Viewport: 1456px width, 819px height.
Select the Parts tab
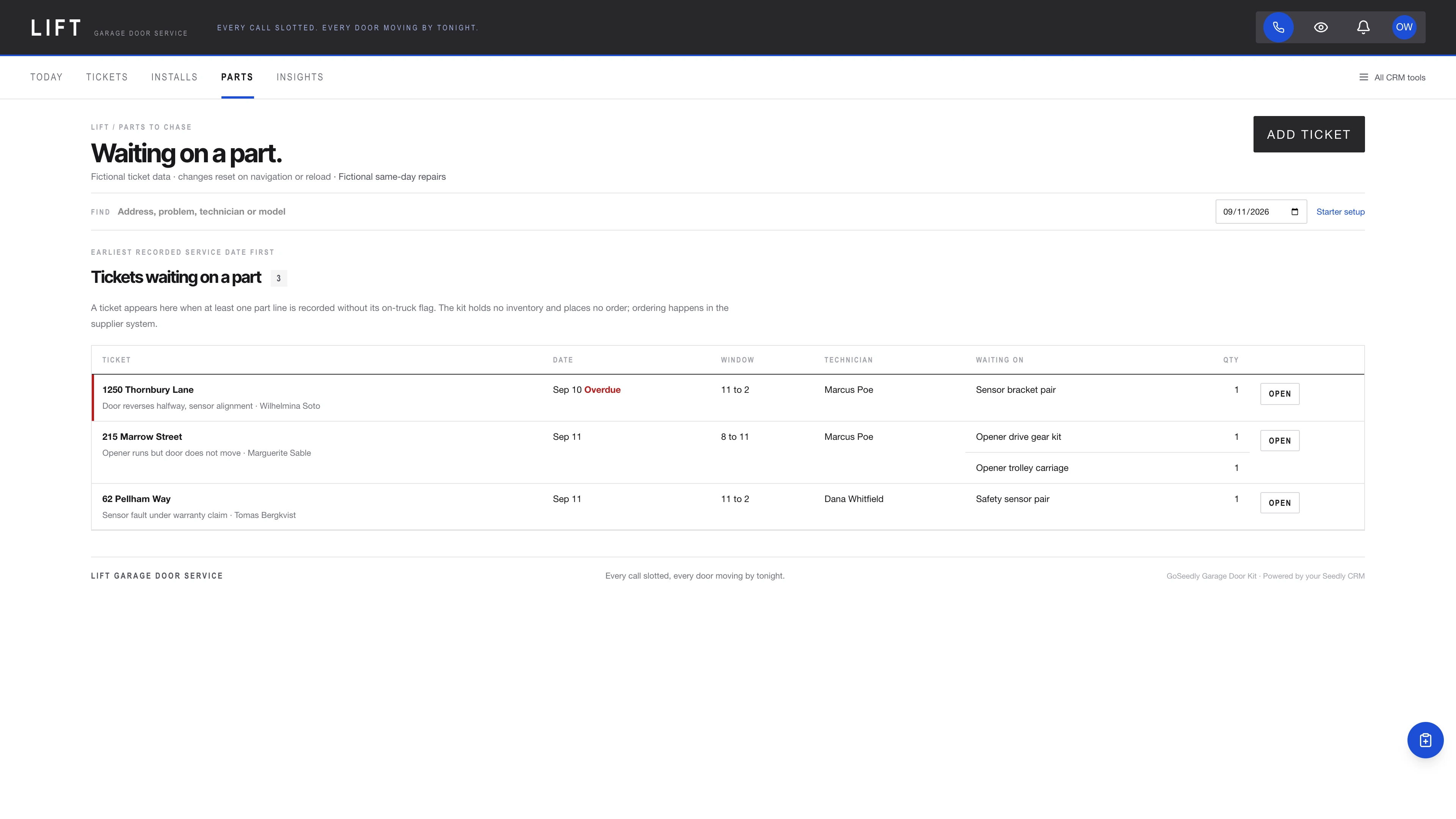[x=237, y=77]
